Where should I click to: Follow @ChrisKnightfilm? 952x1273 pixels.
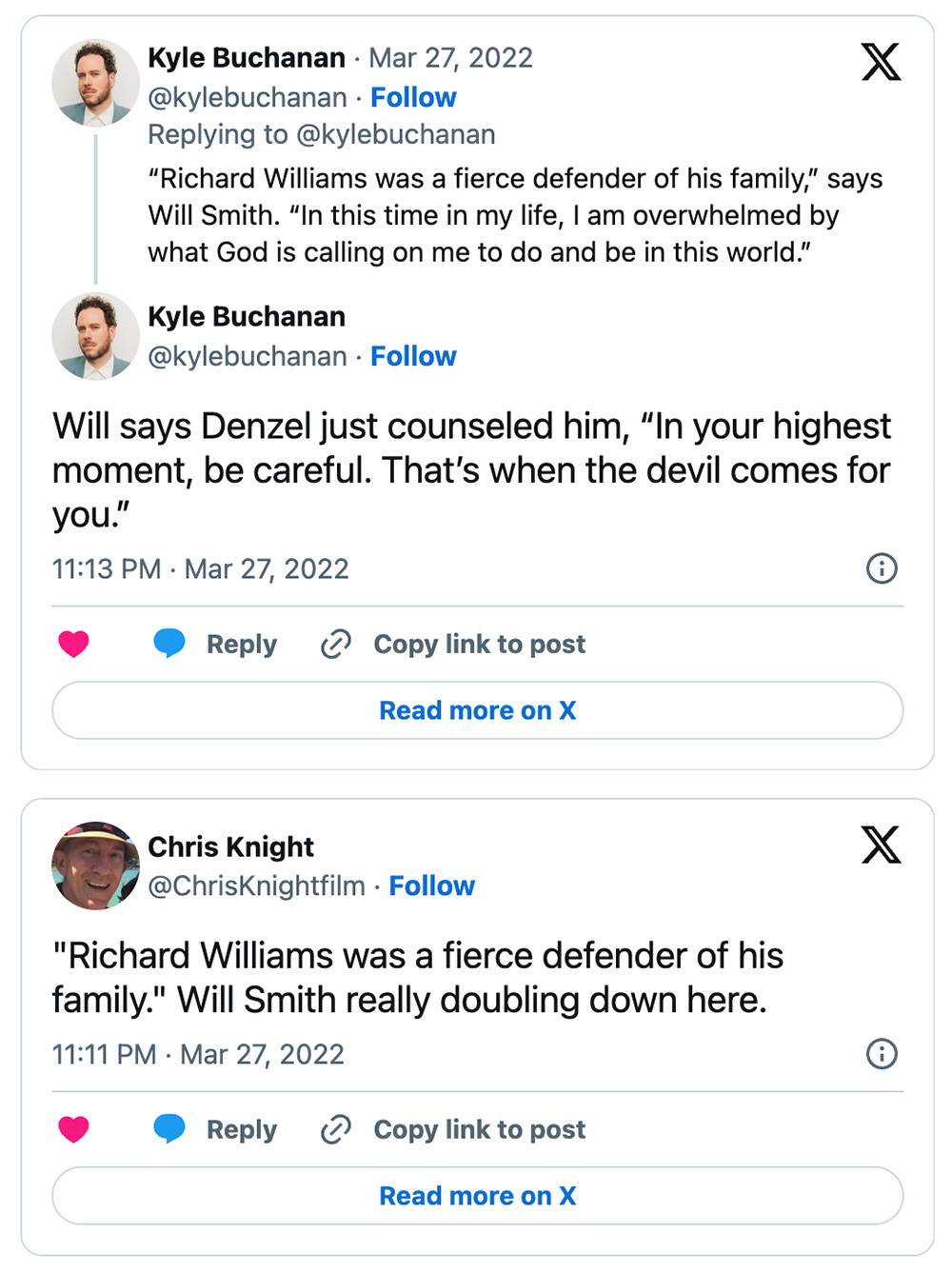tap(431, 885)
